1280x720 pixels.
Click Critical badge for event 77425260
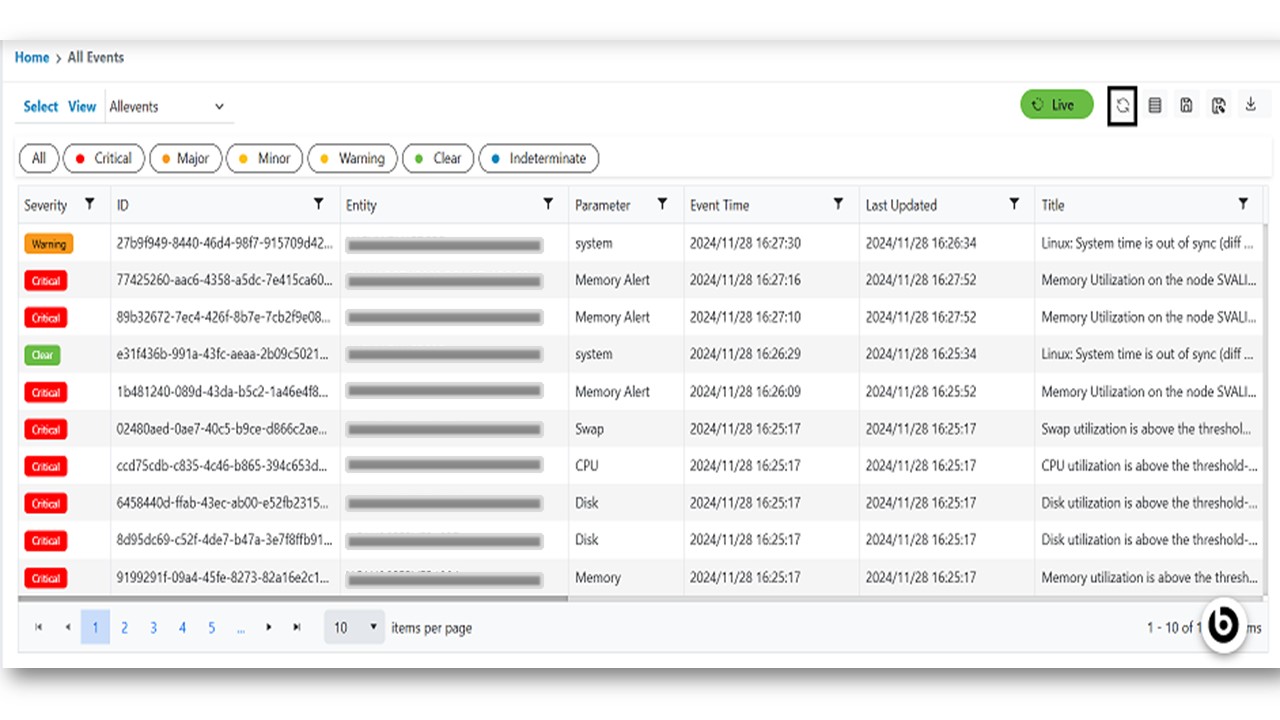46,281
